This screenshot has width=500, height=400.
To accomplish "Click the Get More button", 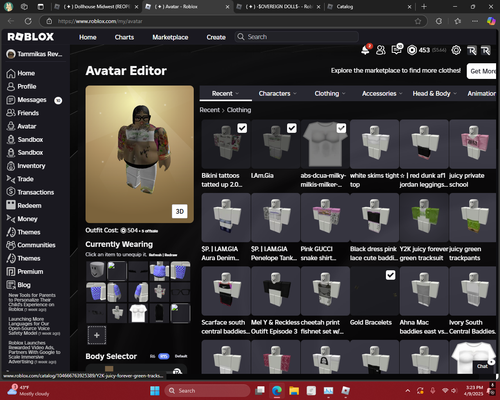I will click(482, 71).
